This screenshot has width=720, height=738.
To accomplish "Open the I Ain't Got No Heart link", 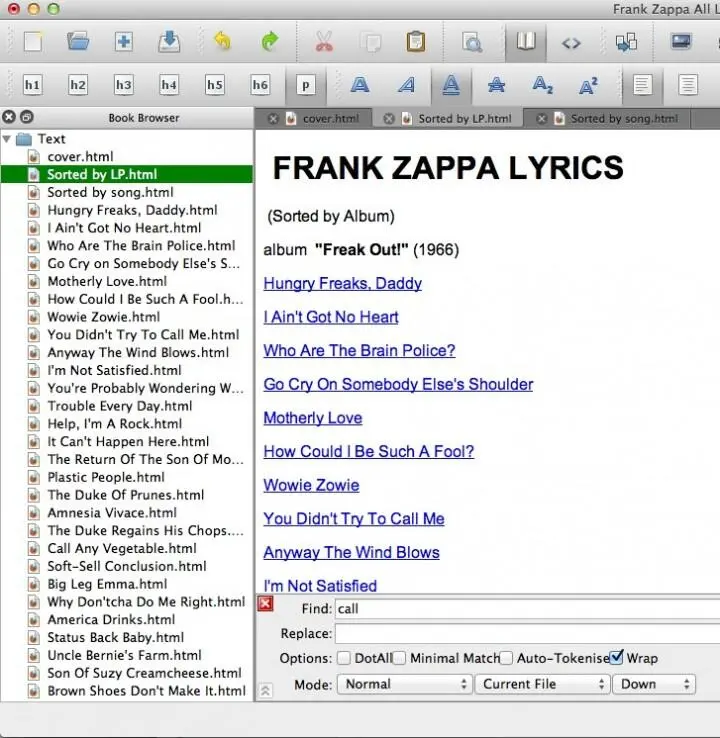I will [x=331, y=317].
